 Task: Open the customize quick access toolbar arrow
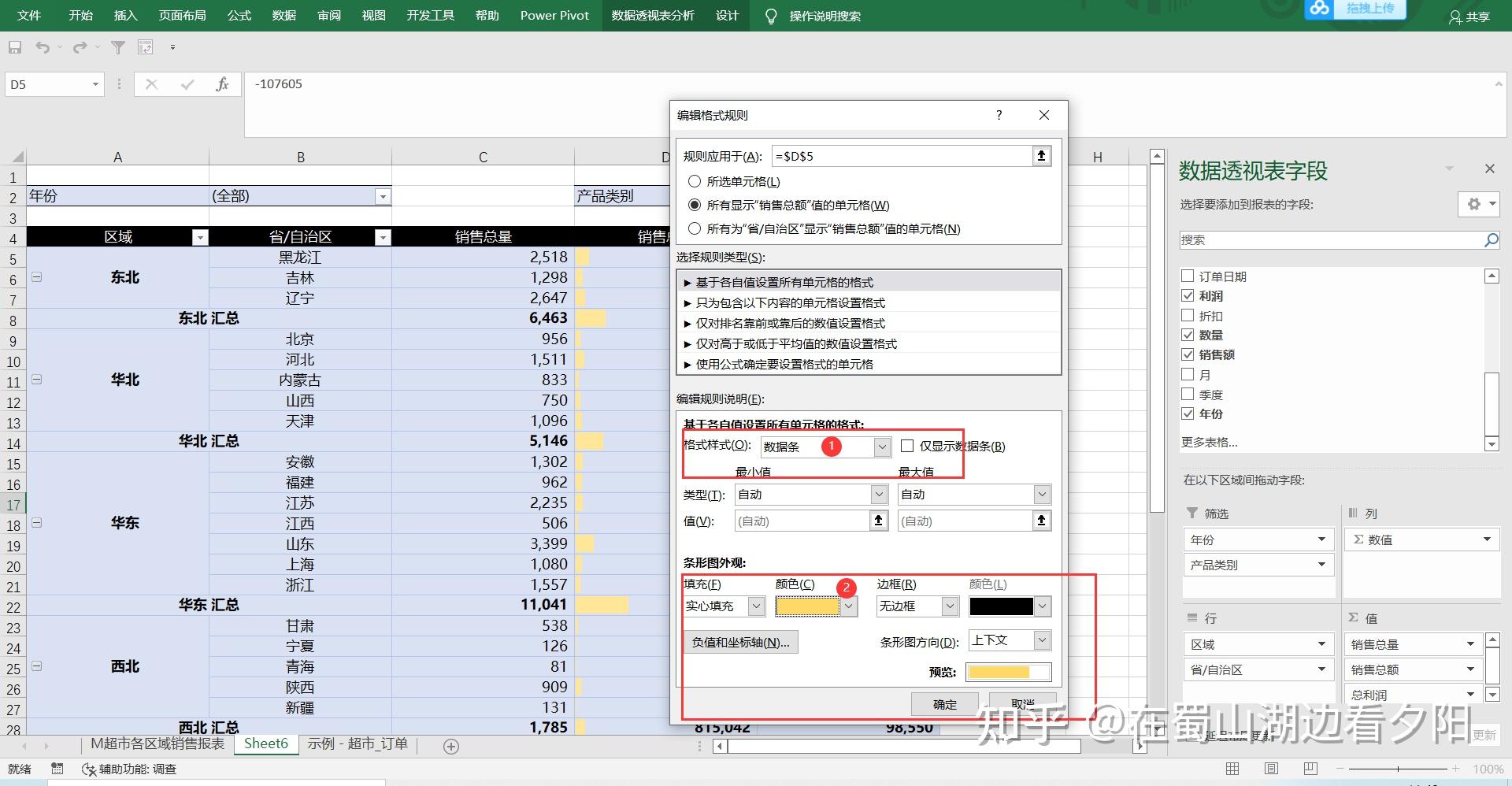(x=172, y=47)
